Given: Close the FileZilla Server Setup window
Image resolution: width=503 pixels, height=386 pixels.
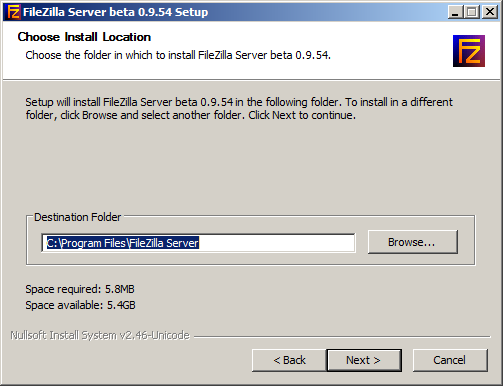Looking at the screenshot, I should tap(490, 12).
